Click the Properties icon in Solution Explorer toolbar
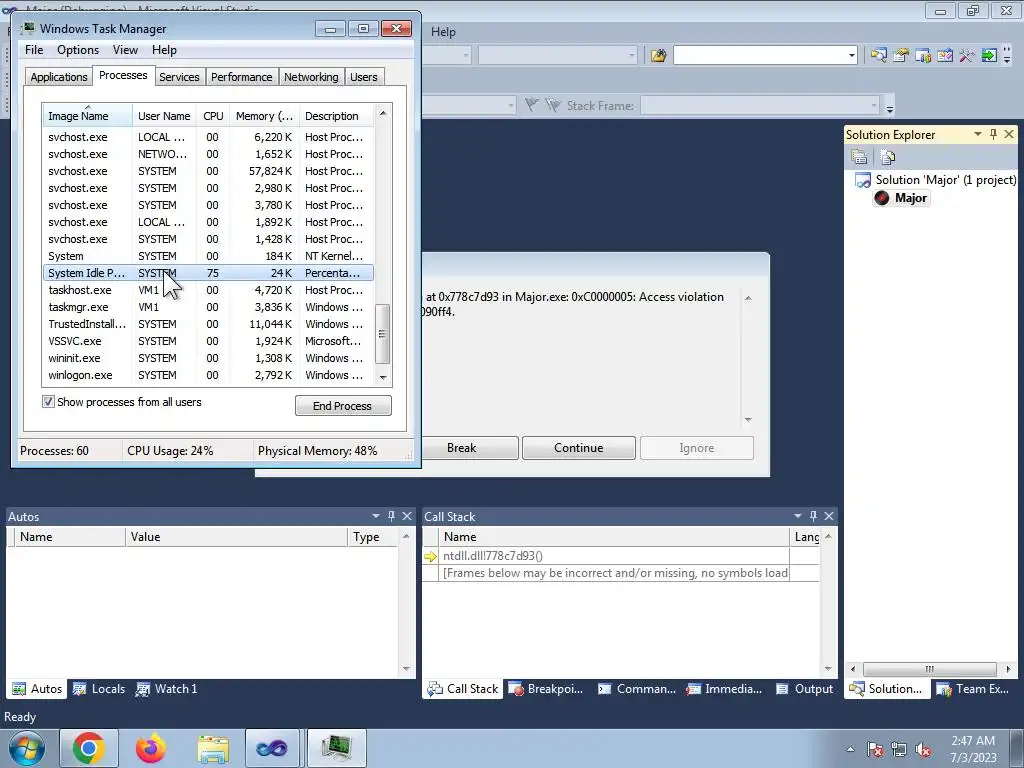 coord(859,157)
